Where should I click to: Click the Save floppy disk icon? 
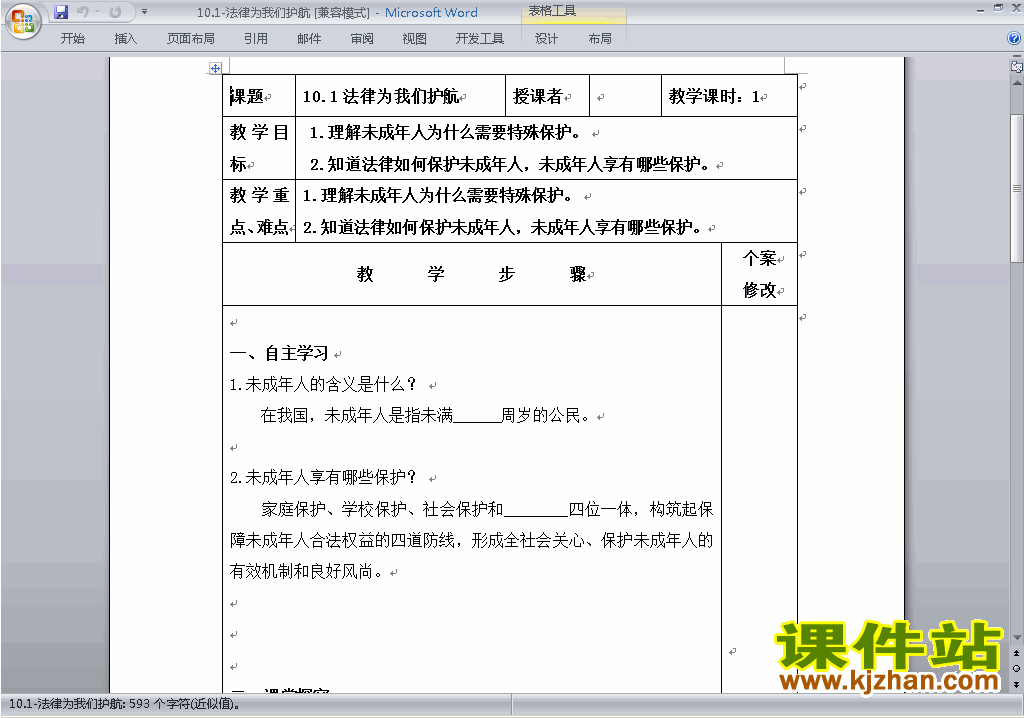tap(61, 12)
